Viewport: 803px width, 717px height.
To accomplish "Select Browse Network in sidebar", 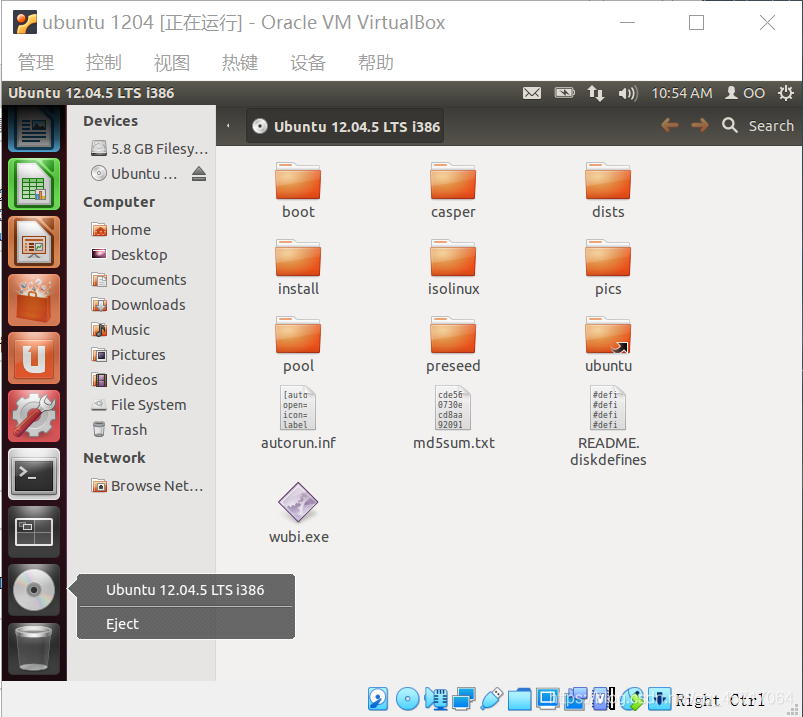I will click(x=147, y=486).
